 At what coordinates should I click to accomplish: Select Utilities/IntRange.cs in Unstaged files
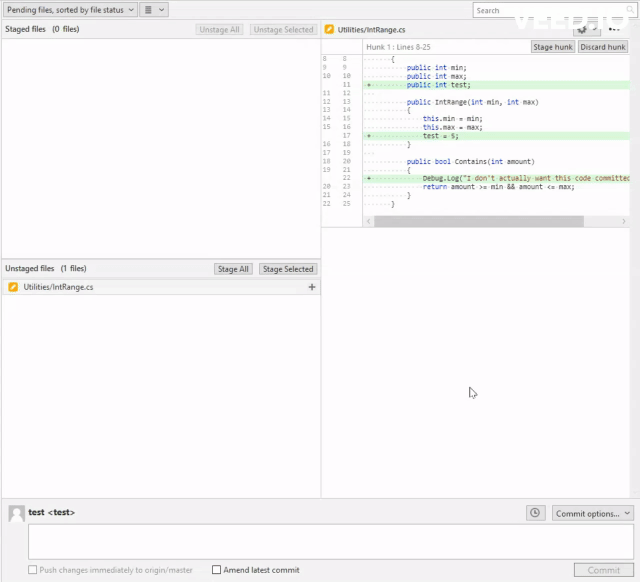point(161,287)
